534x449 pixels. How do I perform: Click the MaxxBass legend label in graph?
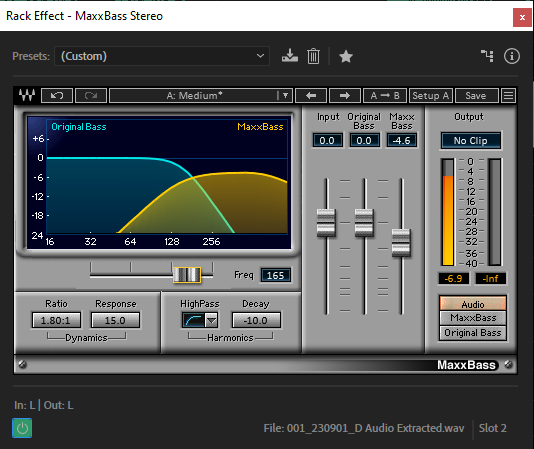[260, 127]
